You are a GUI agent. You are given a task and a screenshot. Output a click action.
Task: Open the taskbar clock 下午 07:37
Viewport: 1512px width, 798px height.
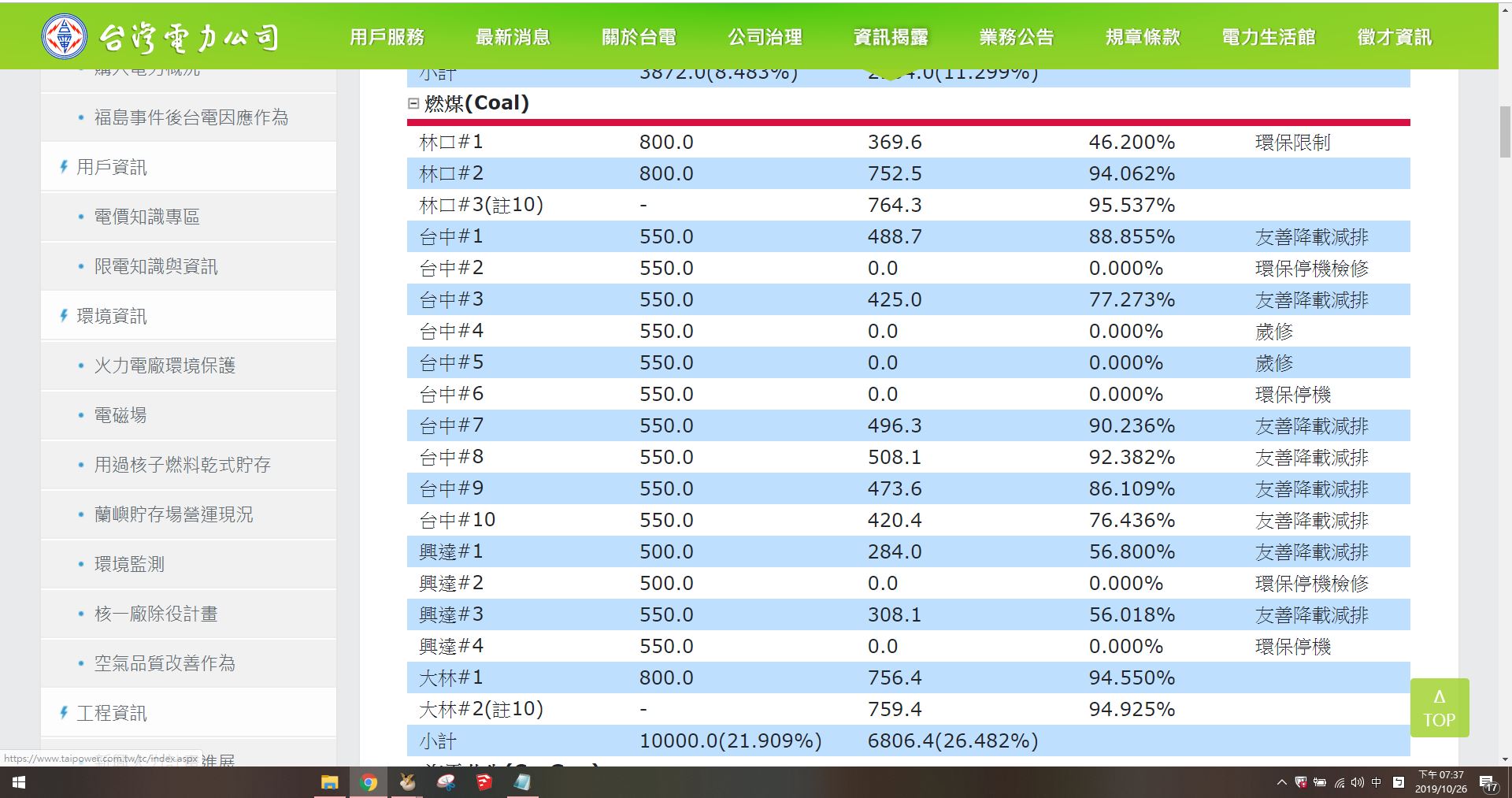[x=1441, y=782]
